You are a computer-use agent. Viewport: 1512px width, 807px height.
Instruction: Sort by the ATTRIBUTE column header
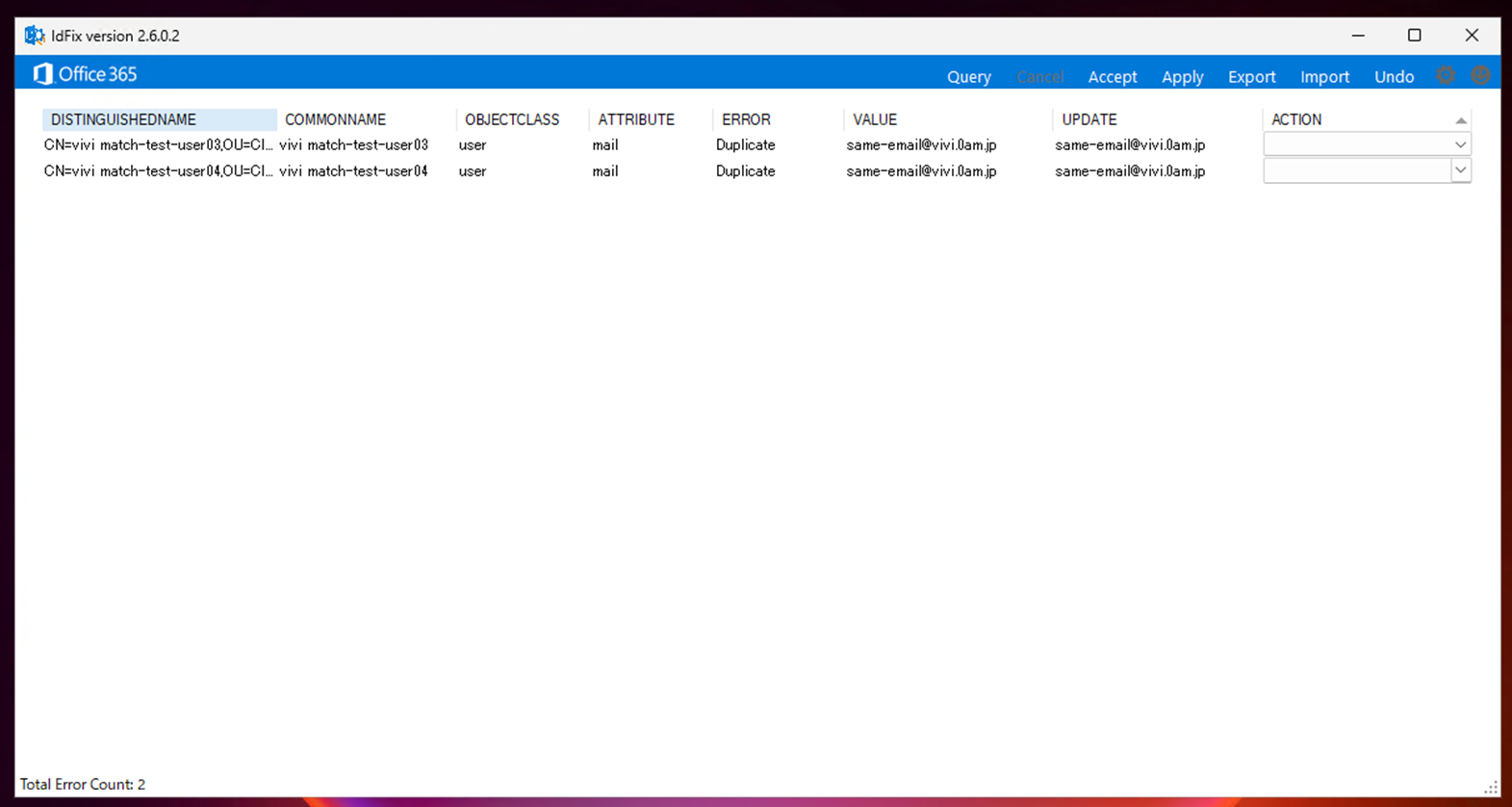click(x=651, y=119)
